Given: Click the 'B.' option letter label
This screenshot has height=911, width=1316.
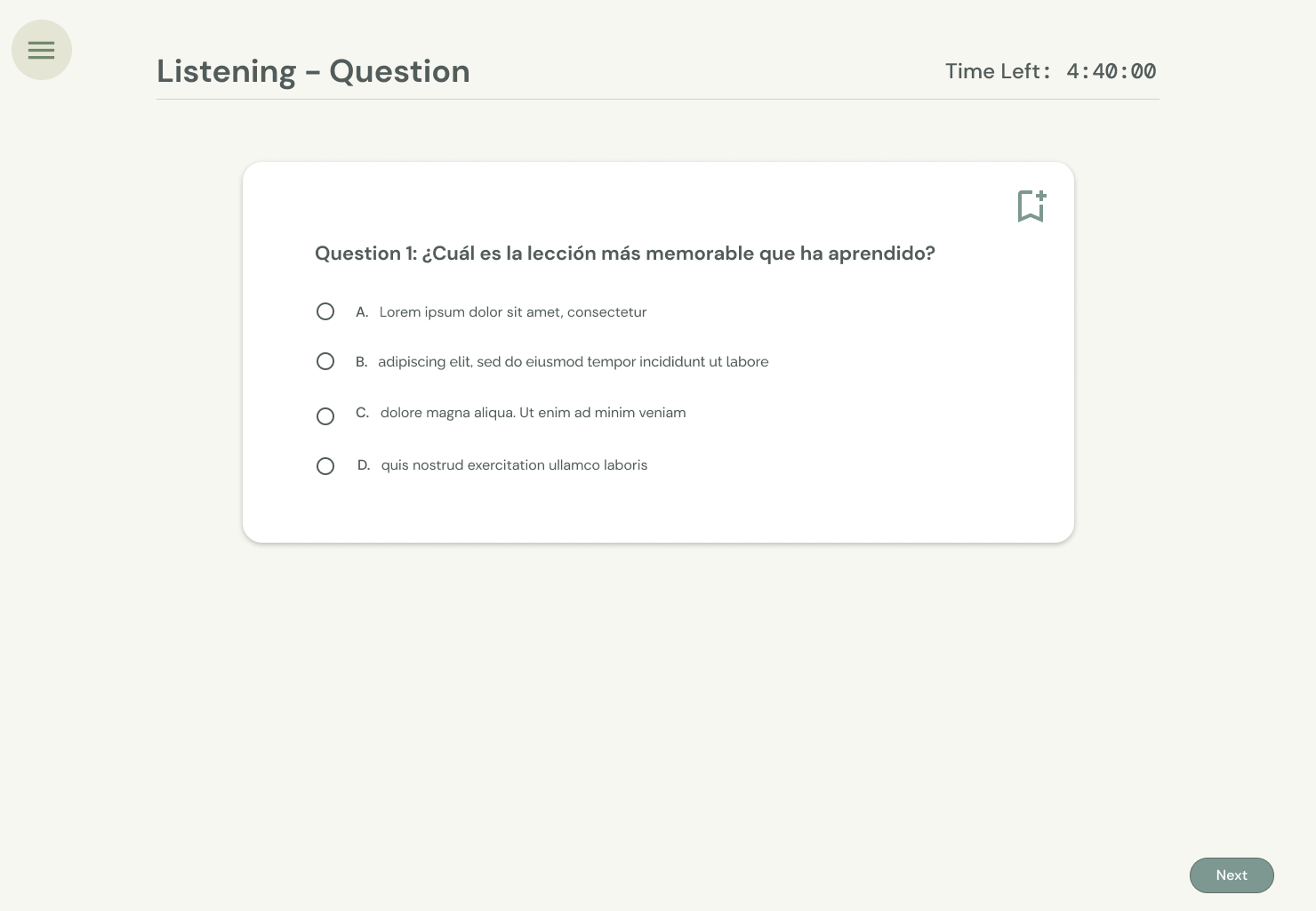Looking at the screenshot, I should [x=361, y=362].
